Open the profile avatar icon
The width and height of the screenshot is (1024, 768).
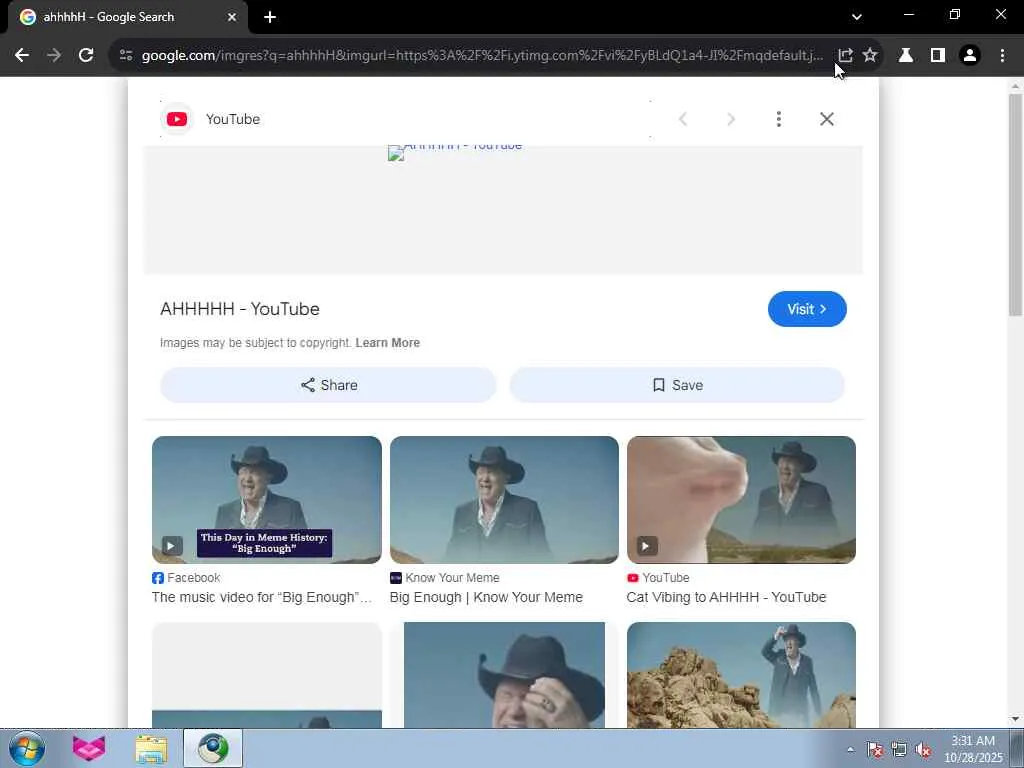[x=970, y=55]
